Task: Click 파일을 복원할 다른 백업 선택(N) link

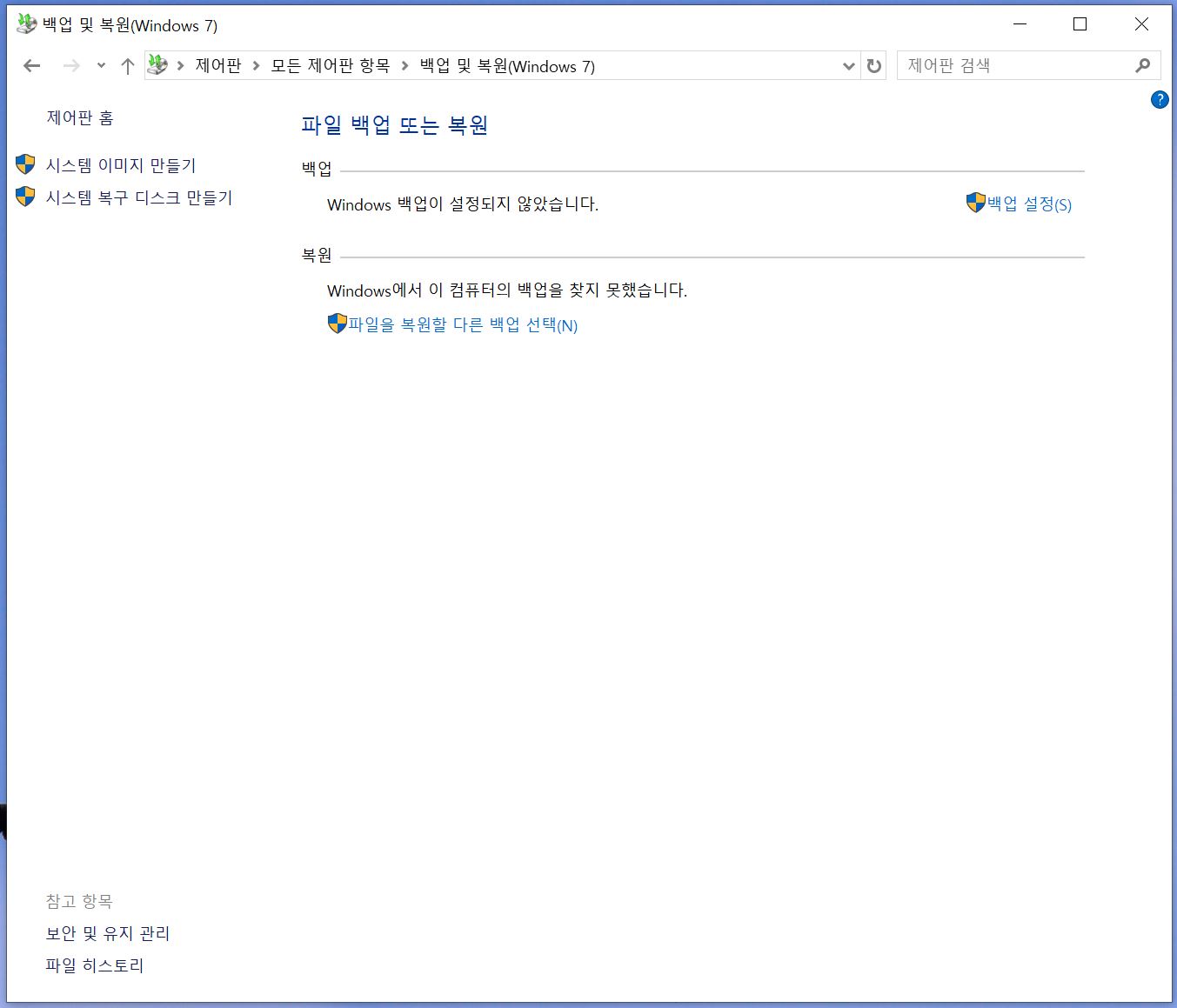Action: pos(463,324)
